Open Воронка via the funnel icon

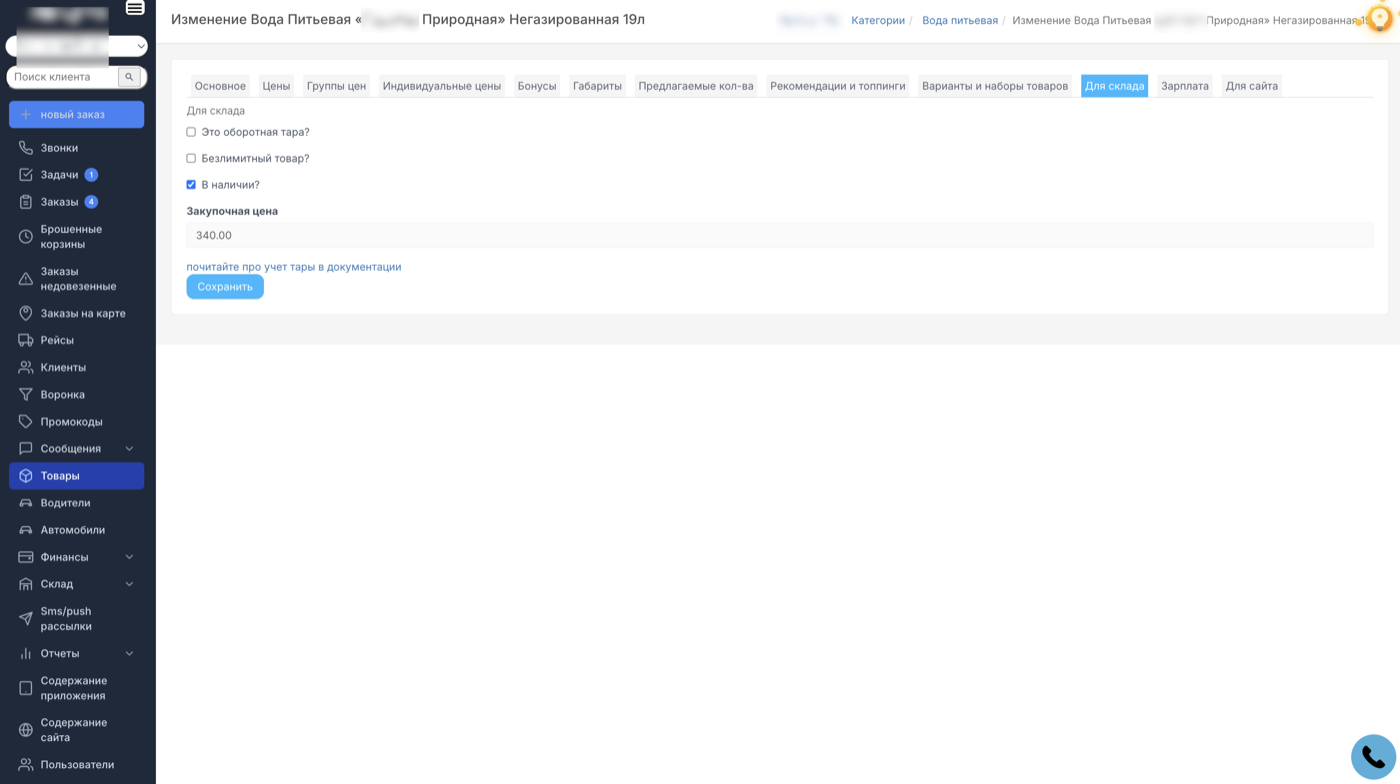26,394
